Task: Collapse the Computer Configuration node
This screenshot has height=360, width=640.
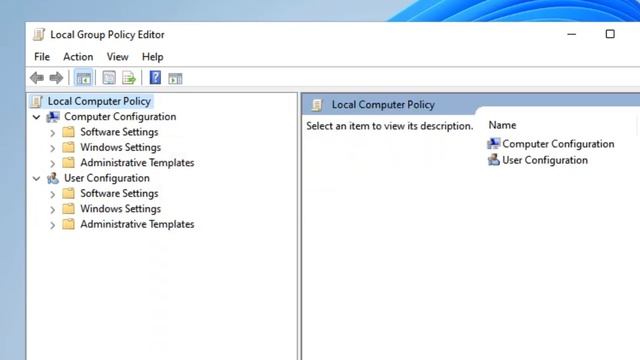Action: point(36,117)
